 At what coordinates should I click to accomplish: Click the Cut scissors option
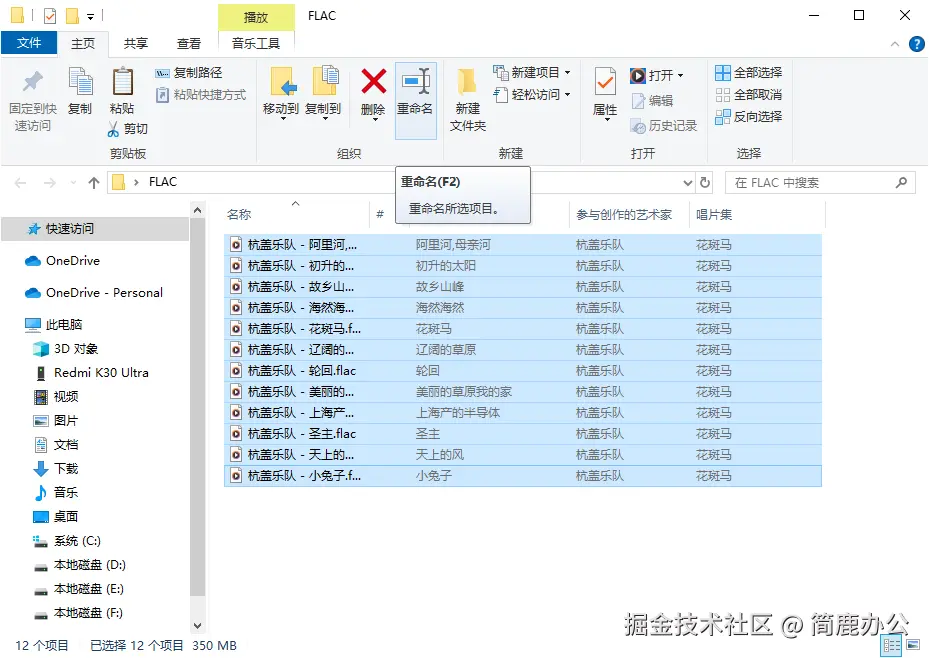[127, 129]
